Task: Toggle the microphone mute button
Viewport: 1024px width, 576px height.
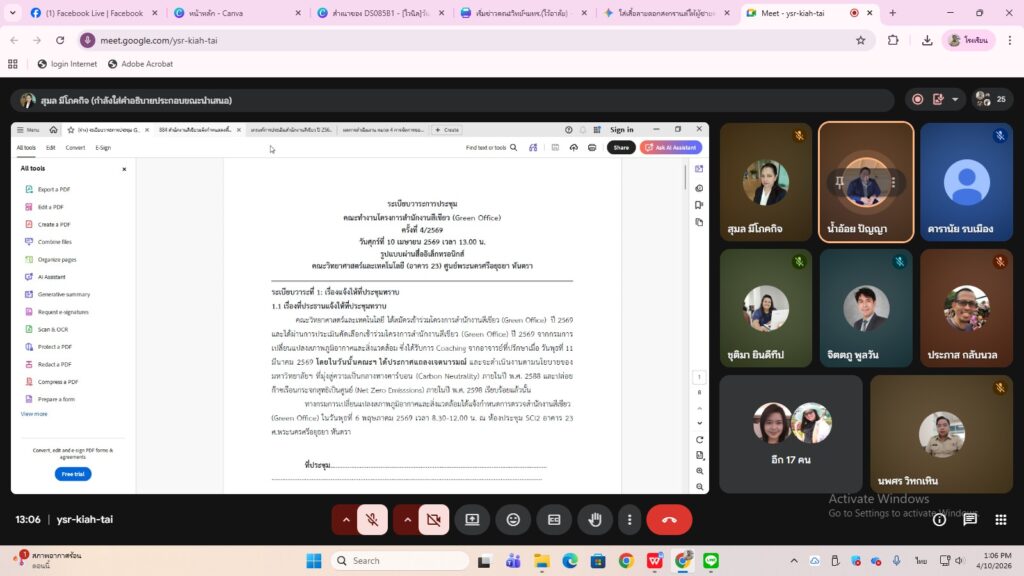Action: 372,520
